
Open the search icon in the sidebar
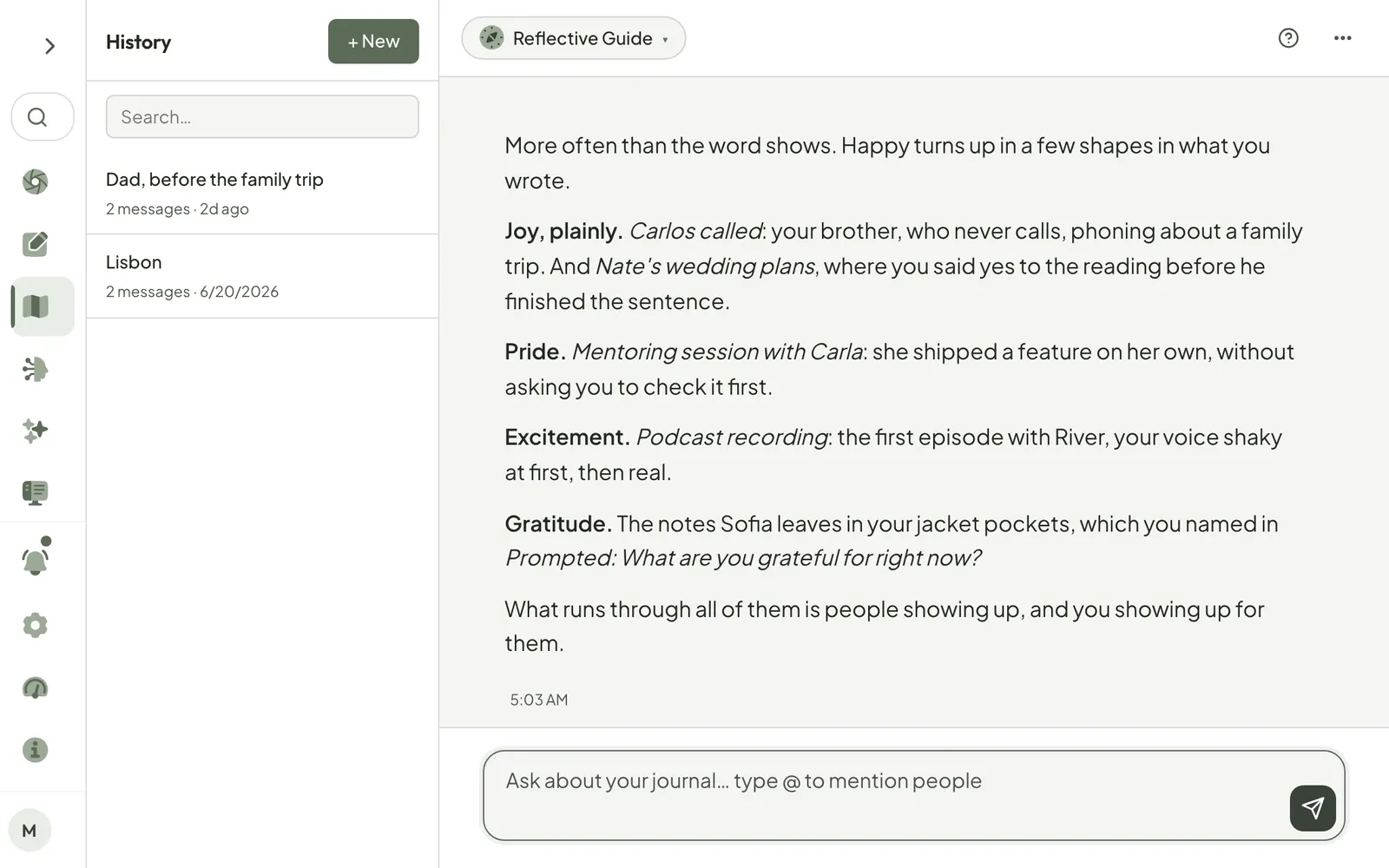click(x=43, y=117)
